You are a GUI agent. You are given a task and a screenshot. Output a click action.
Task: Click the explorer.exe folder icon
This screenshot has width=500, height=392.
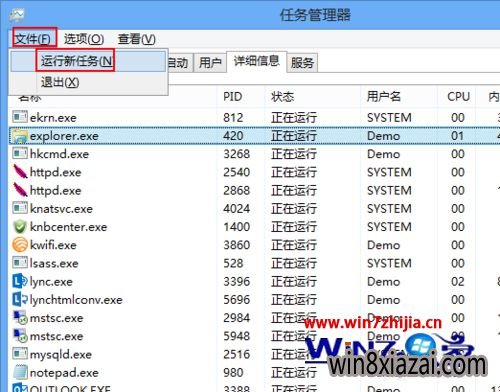[x=20, y=136]
